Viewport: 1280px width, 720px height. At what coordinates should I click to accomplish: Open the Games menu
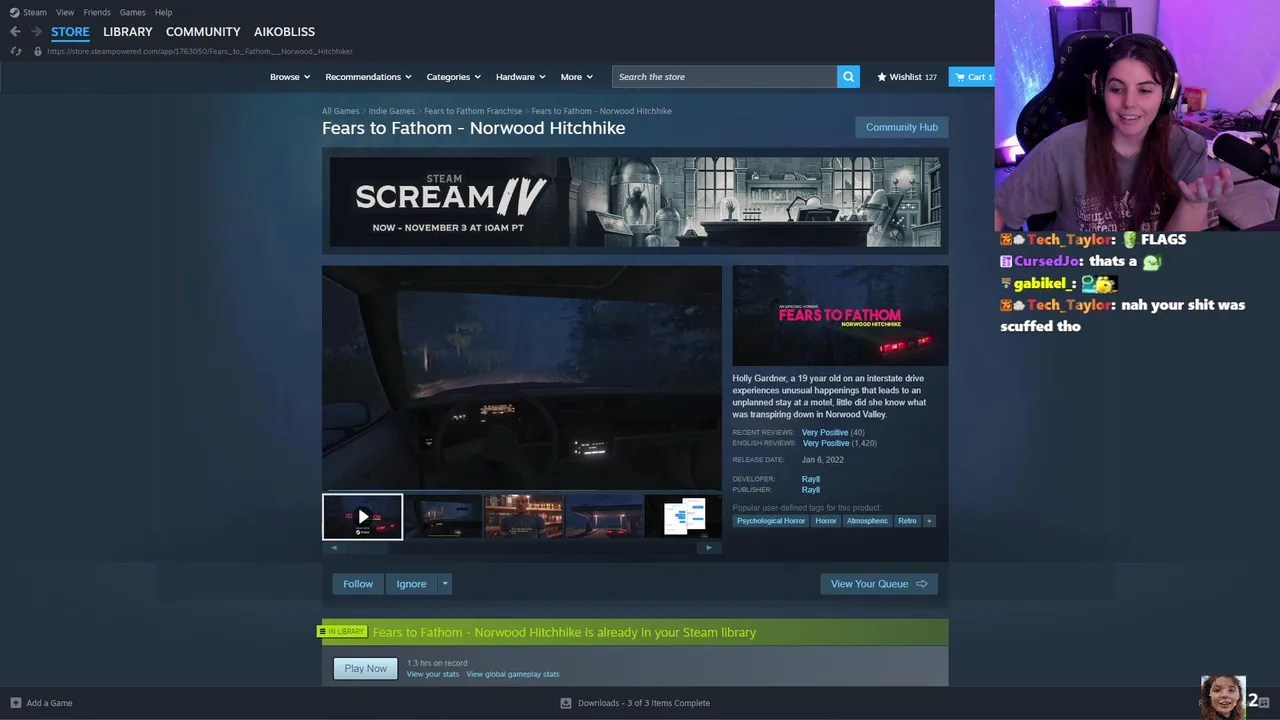(x=132, y=12)
